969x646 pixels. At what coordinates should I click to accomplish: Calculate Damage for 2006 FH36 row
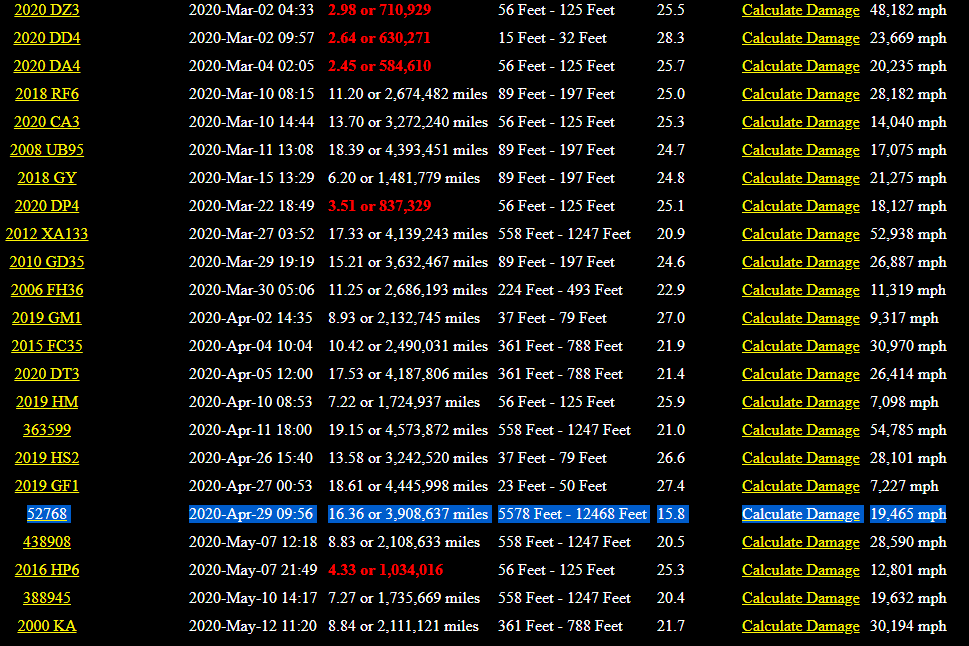[x=800, y=290]
